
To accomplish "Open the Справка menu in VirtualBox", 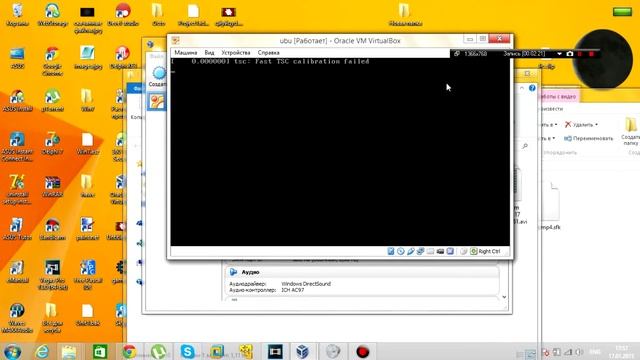I will [269, 53].
